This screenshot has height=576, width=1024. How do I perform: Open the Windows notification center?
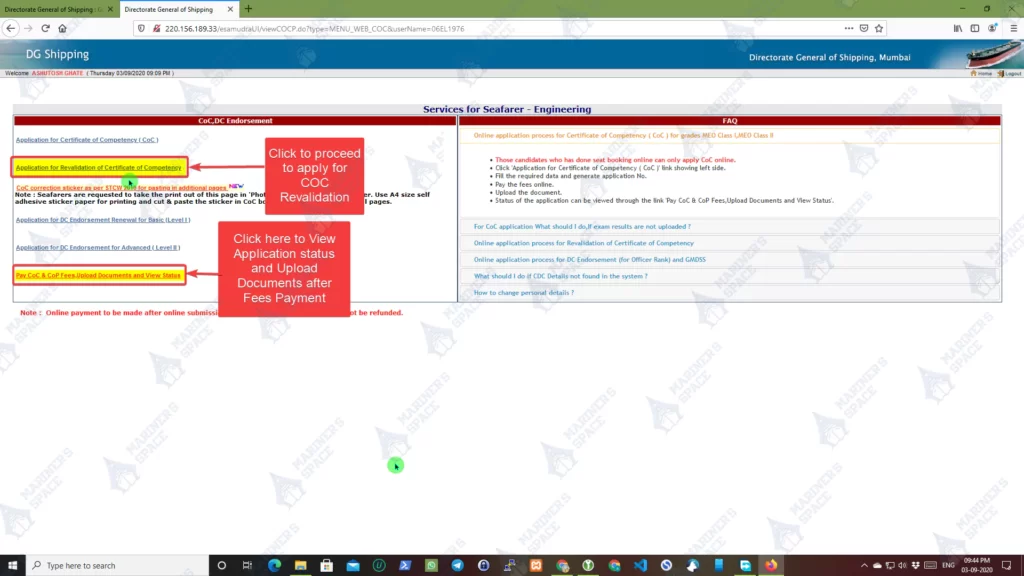click(1006, 565)
